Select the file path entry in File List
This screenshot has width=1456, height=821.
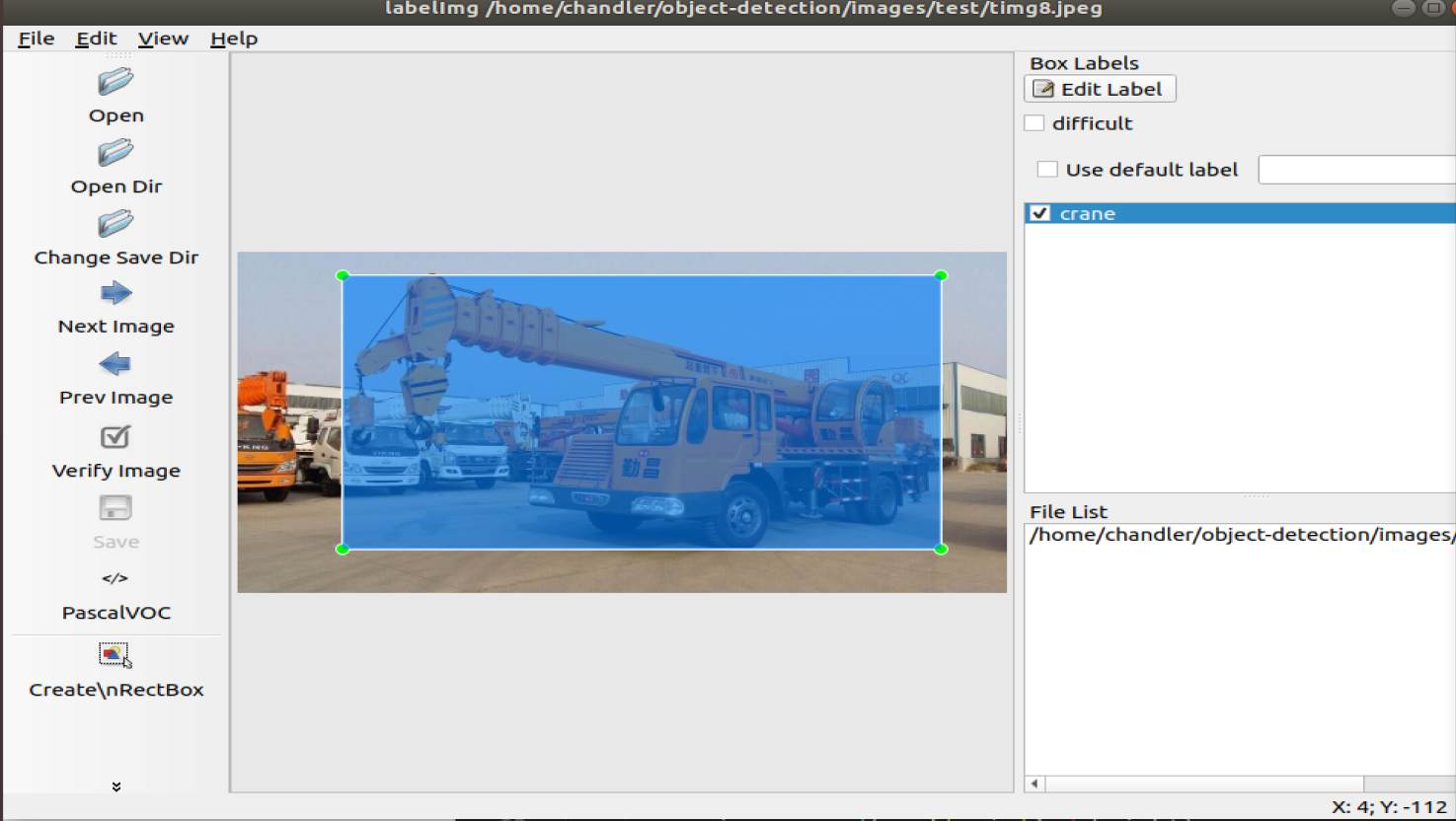[1241, 535]
